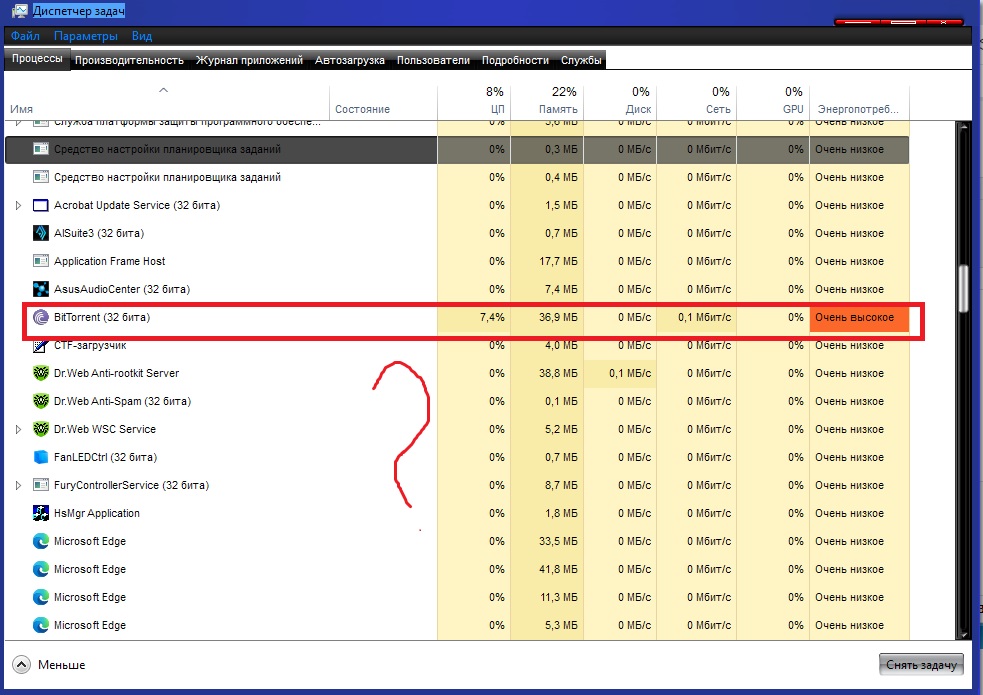The image size is (983, 695).
Task: Select the AsusAudioCenter (32 бита) row name
Action: pyautogui.click(x=122, y=289)
